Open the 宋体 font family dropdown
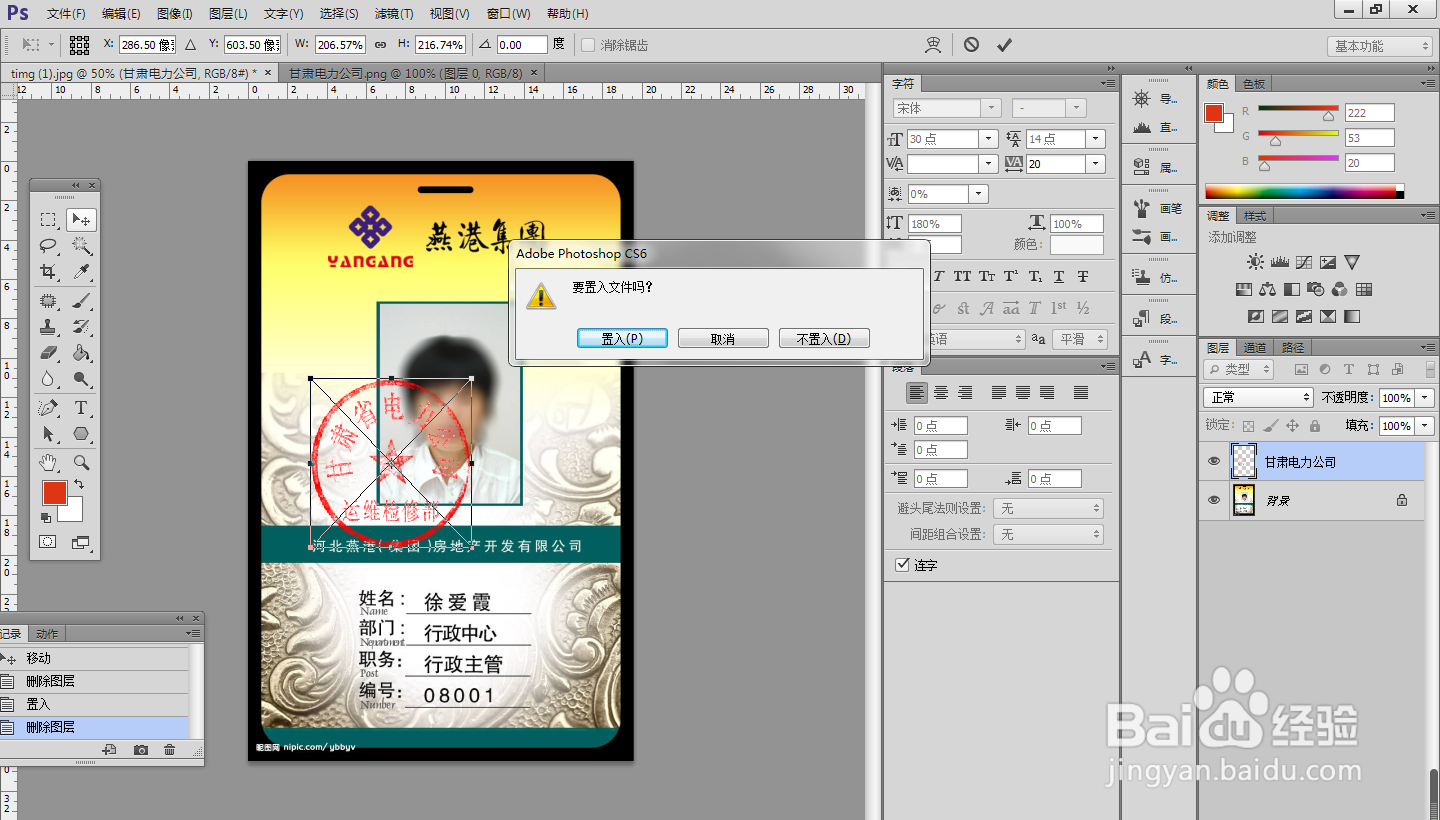Screen dimensions: 1440x820 991,108
